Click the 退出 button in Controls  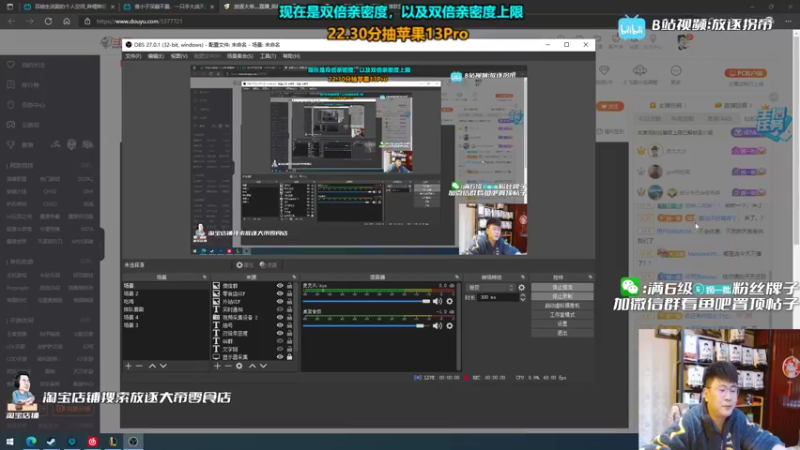(562, 333)
